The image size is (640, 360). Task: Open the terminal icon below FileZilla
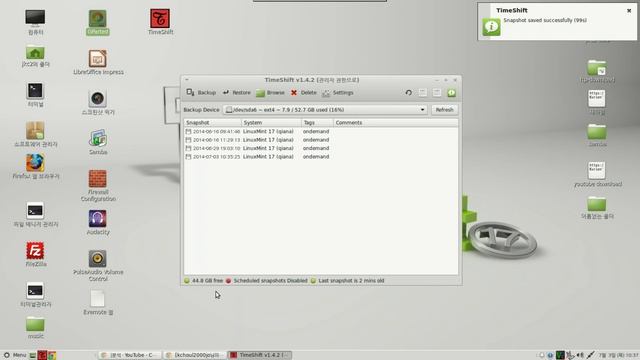click(x=35, y=294)
